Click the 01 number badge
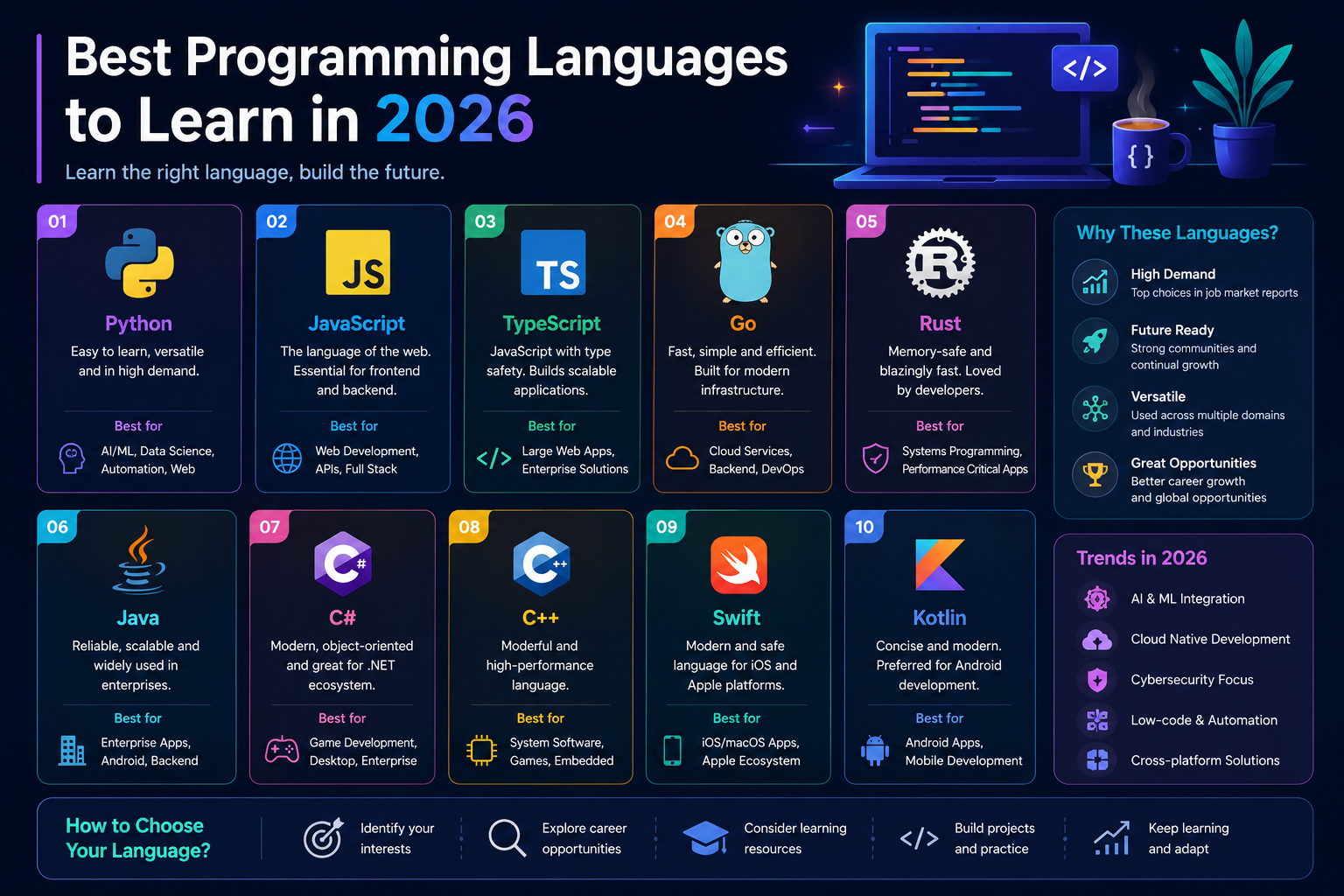The image size is (1344, 896). [58, 221]
